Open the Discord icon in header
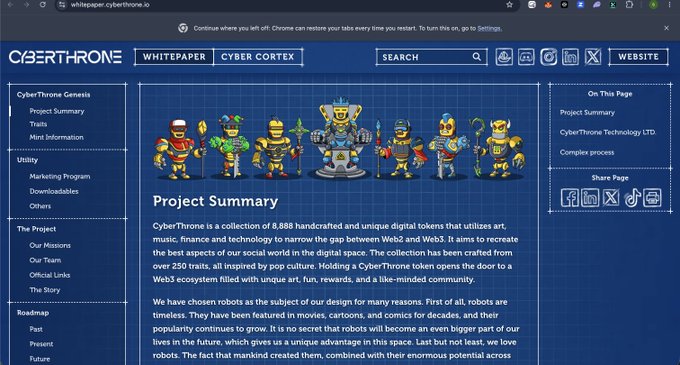 pos(526,57)
